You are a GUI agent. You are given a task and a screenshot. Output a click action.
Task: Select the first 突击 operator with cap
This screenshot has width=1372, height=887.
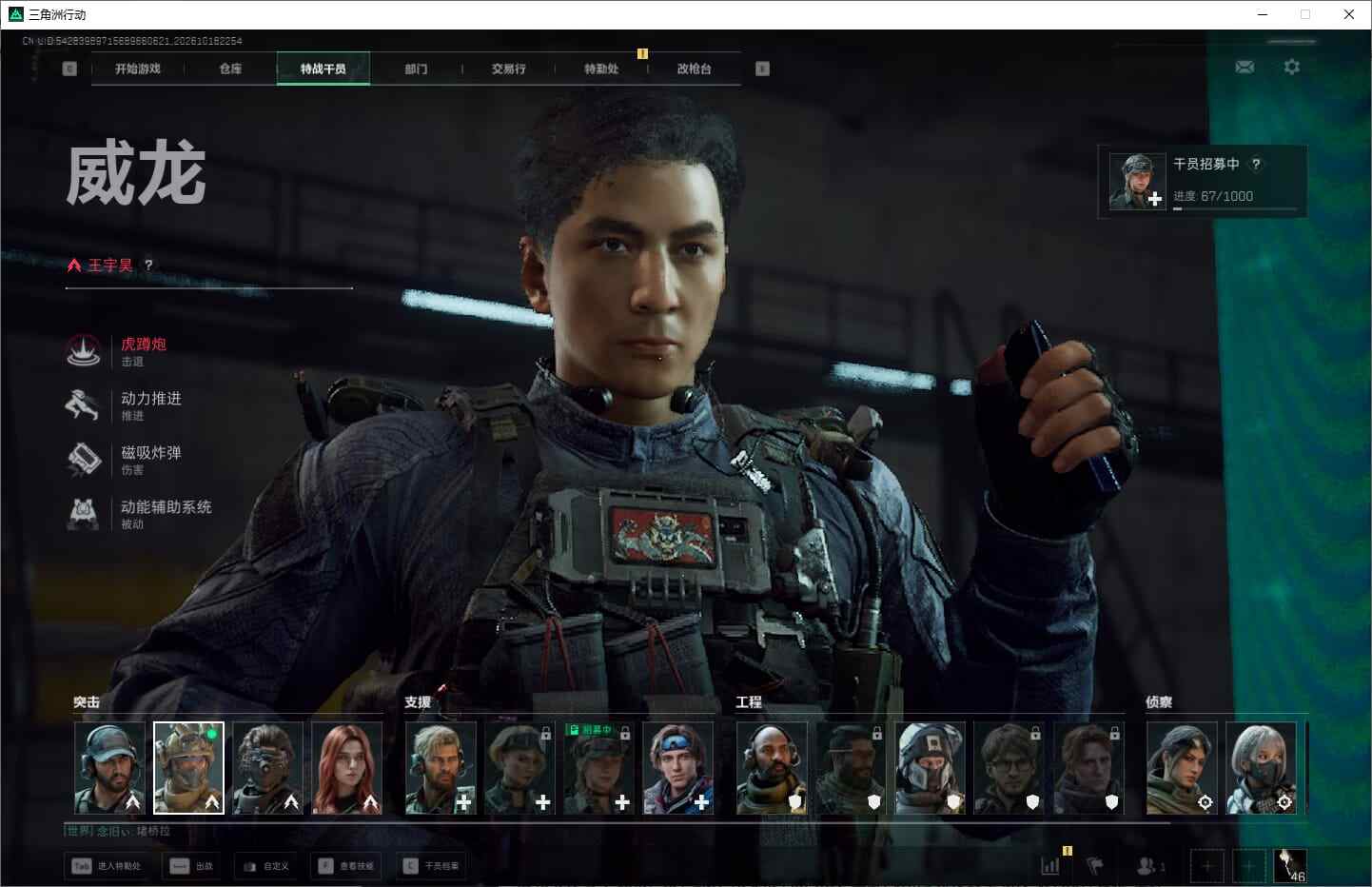point(110,768)
